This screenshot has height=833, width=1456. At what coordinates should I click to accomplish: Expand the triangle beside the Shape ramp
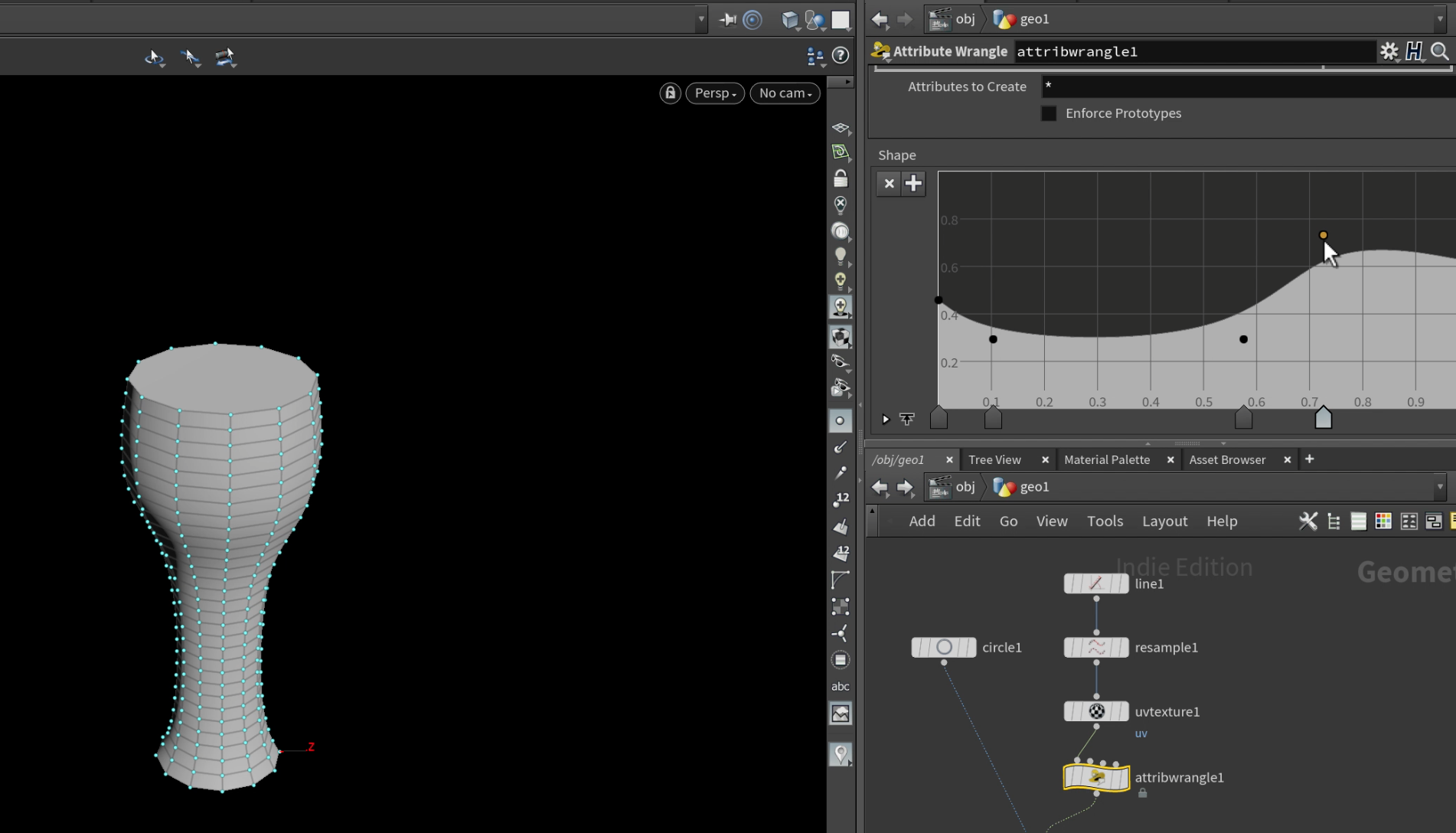886,420
